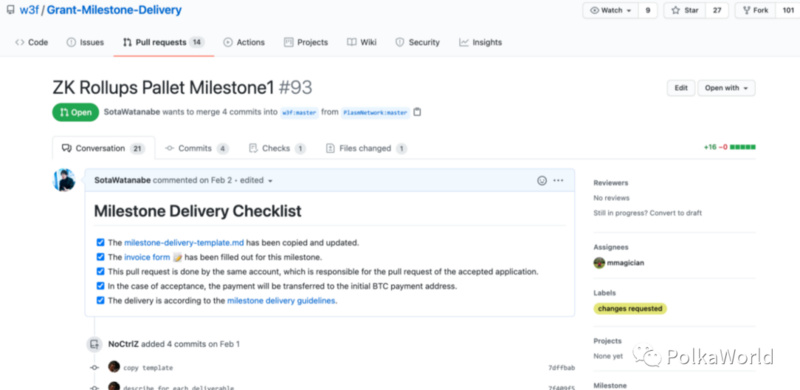
Task: Open the milestone-delivery-template.md link
Action: (184, 243)
